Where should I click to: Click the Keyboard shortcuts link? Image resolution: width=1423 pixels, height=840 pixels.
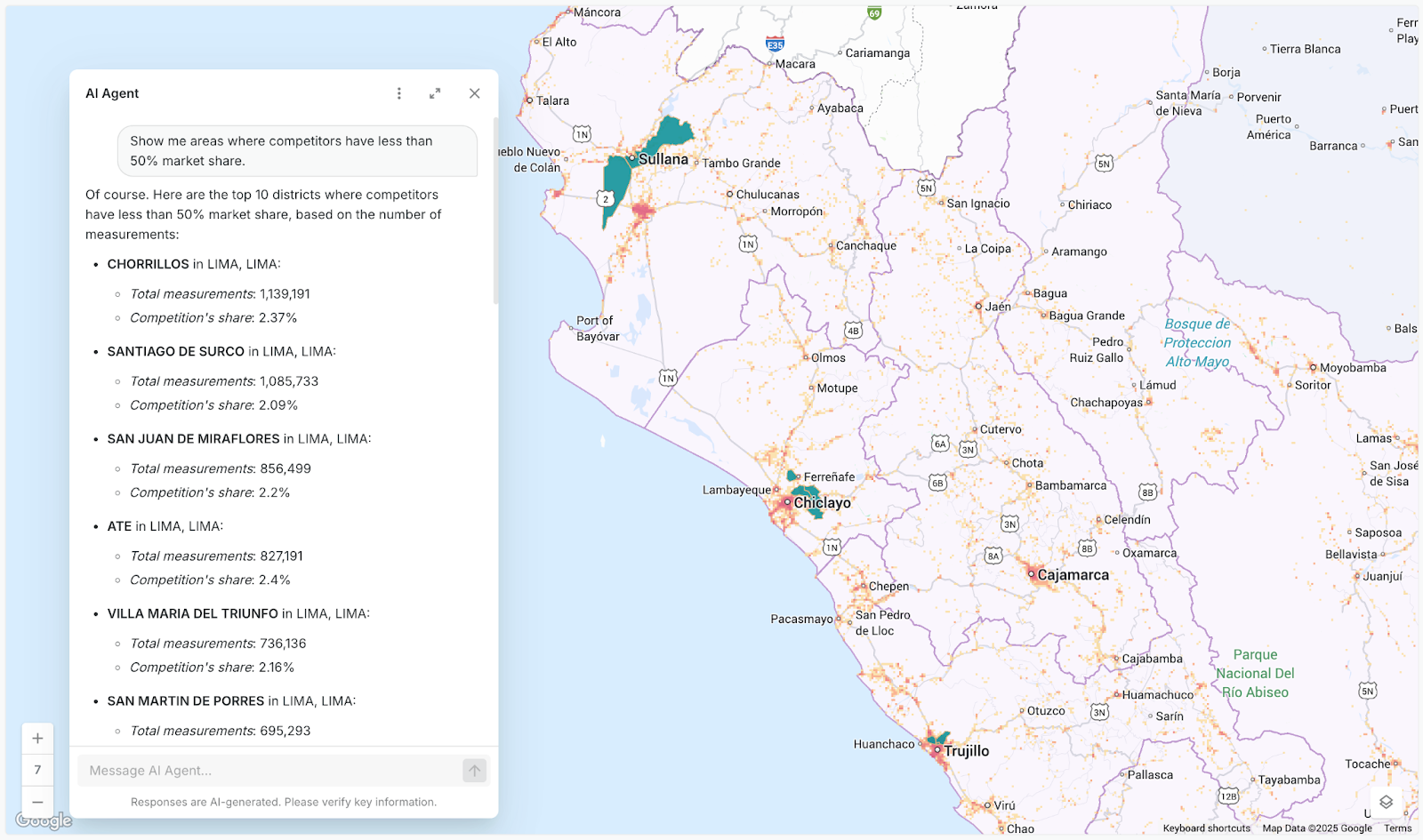(1206, 828)
